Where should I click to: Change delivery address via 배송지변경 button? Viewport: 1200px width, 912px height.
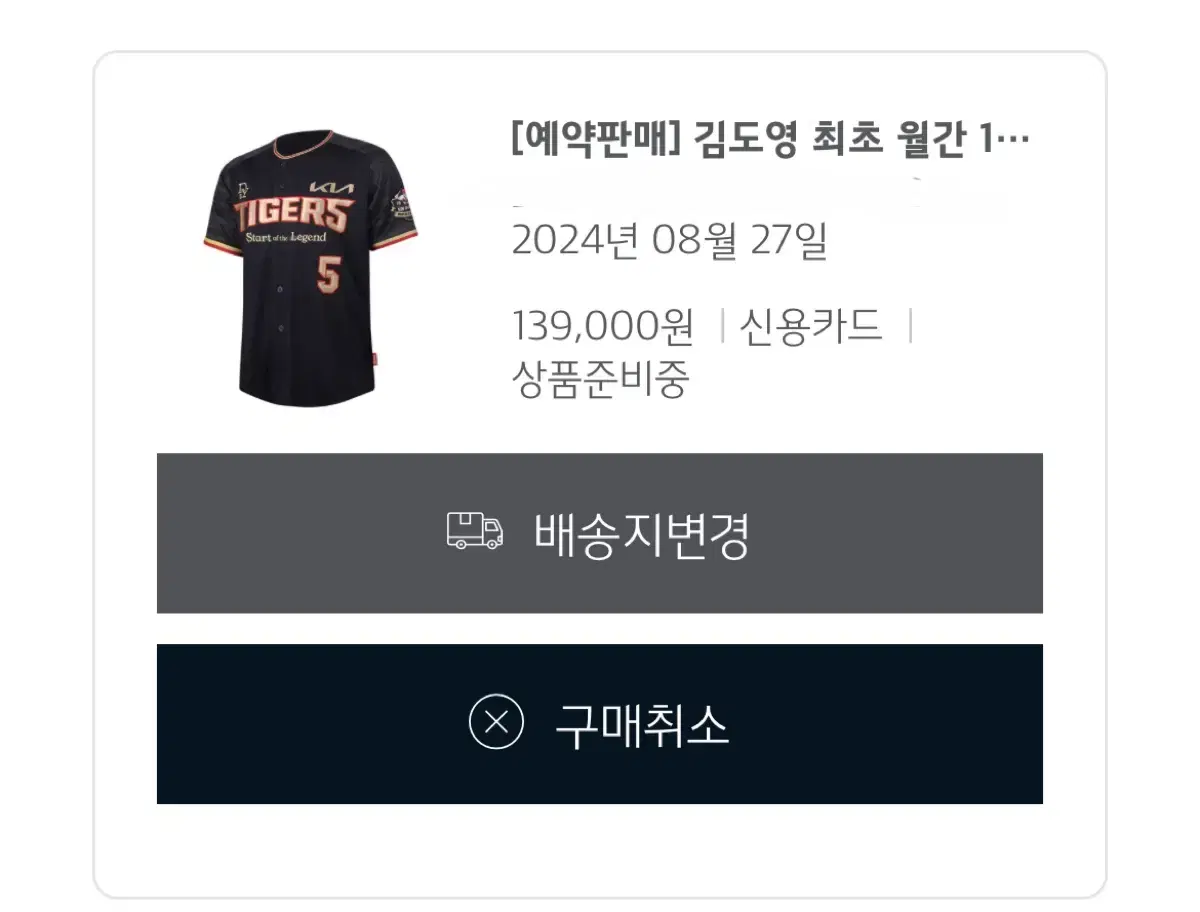(600, 533)
